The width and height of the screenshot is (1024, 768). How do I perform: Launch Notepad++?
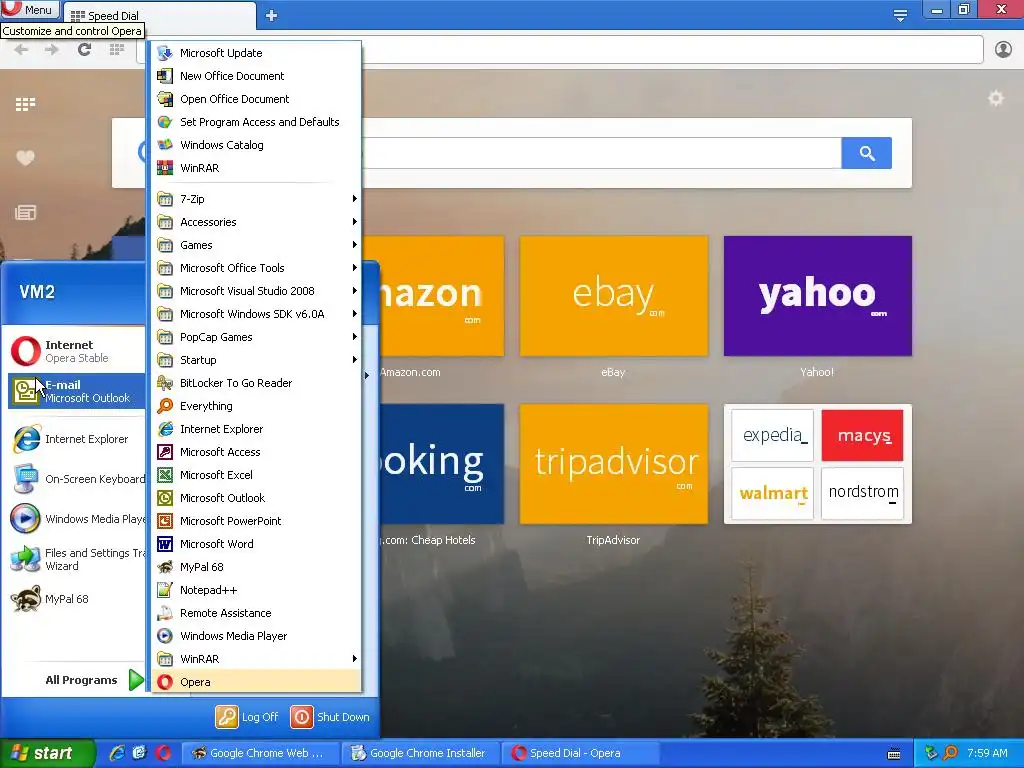click(257, 590)
